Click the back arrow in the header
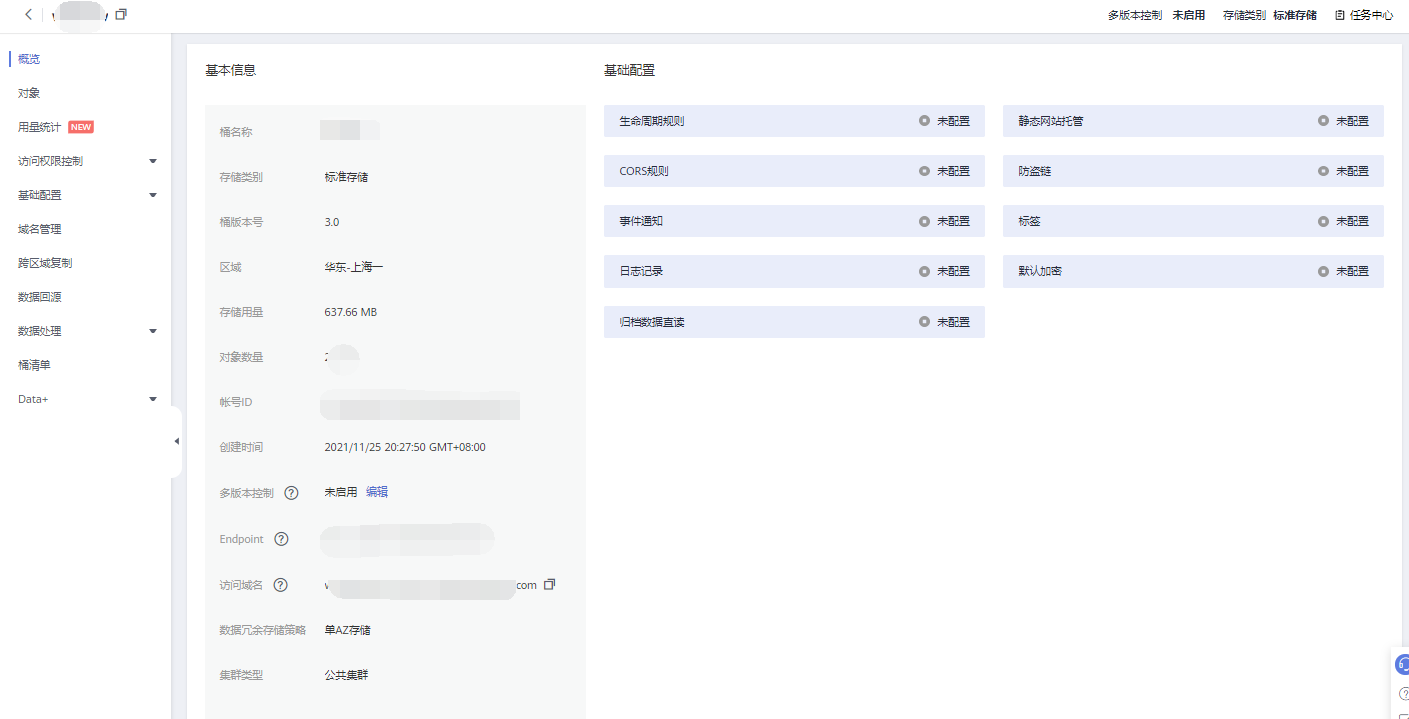This screenshot has width=1409, height=719. click(x=28, y=15)
